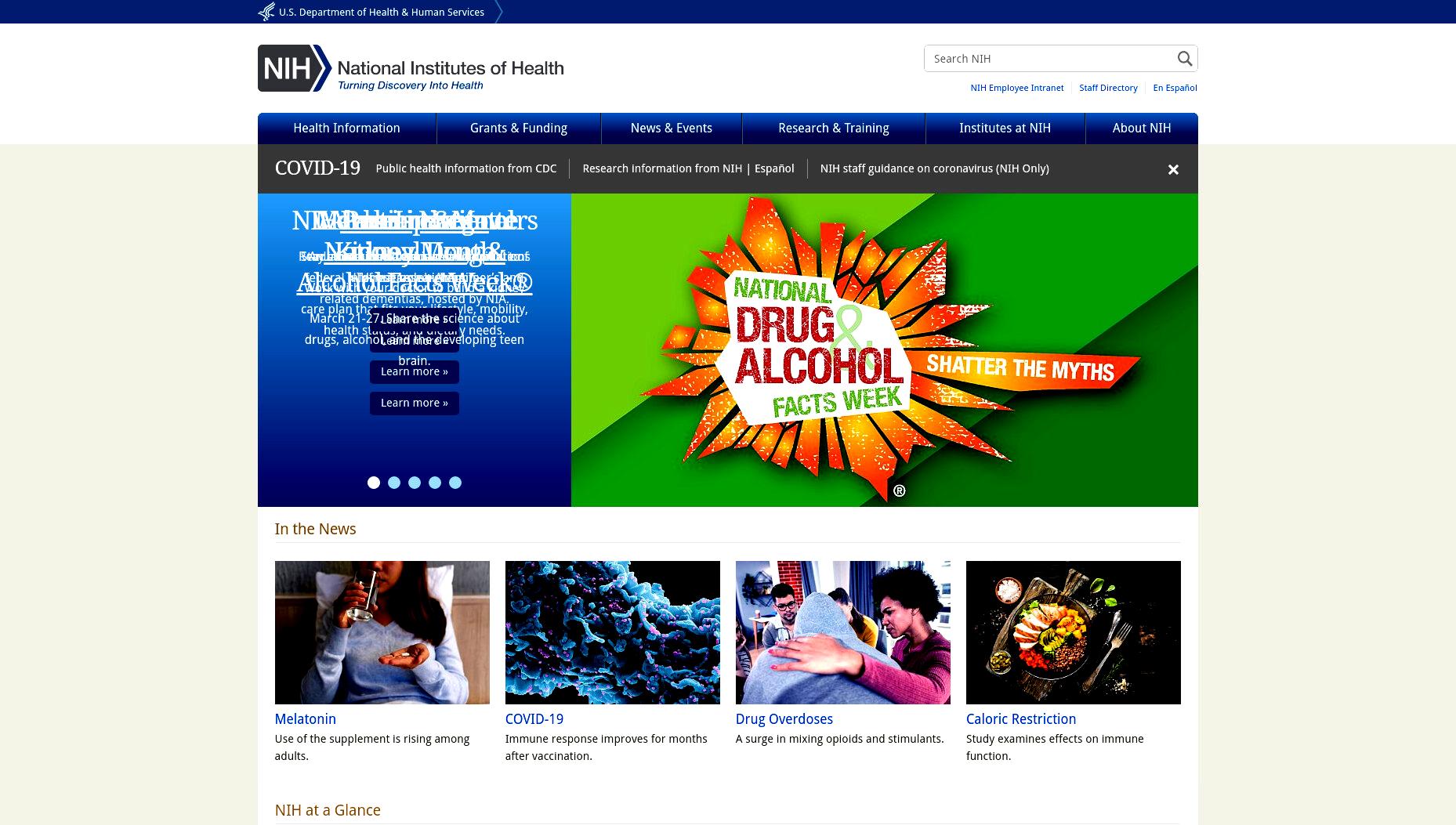
Task: Open the NIH Employee Intranet link
Action: point(1017,88)
